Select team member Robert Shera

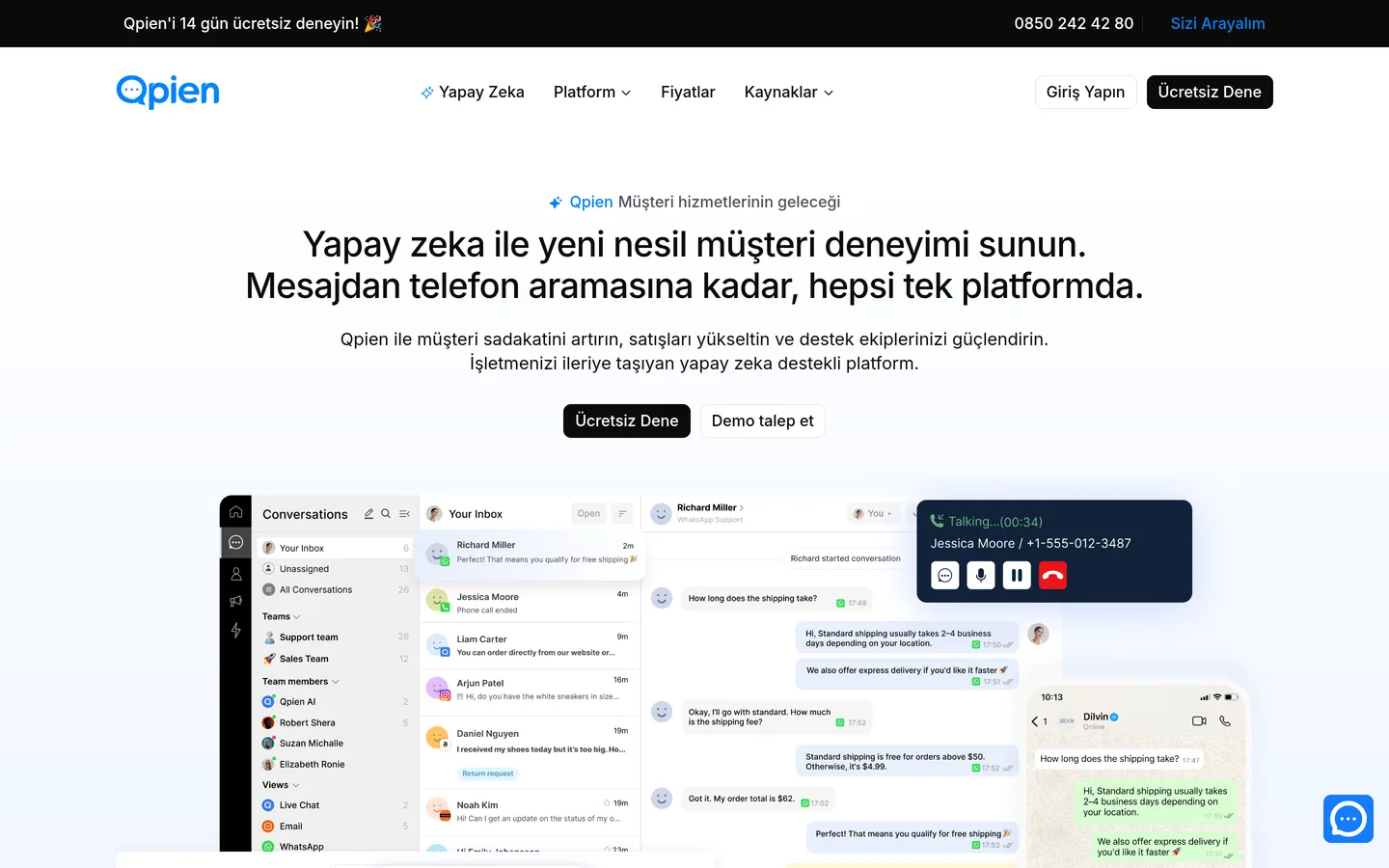click(x=336, y=722)
